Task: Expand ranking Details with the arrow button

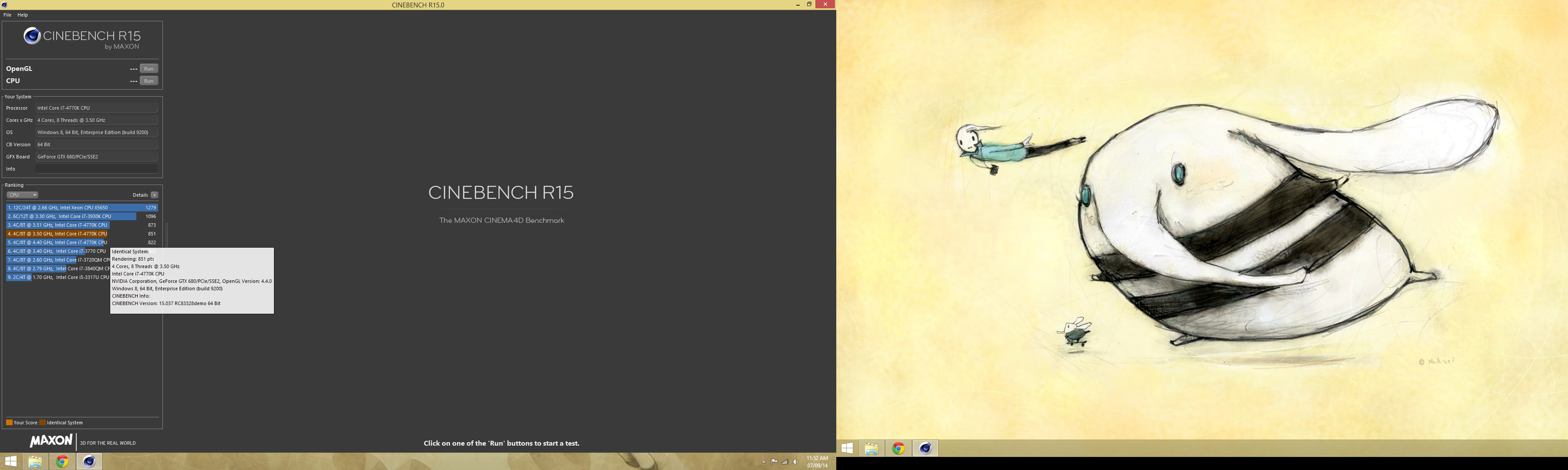Action: (155, 195)
